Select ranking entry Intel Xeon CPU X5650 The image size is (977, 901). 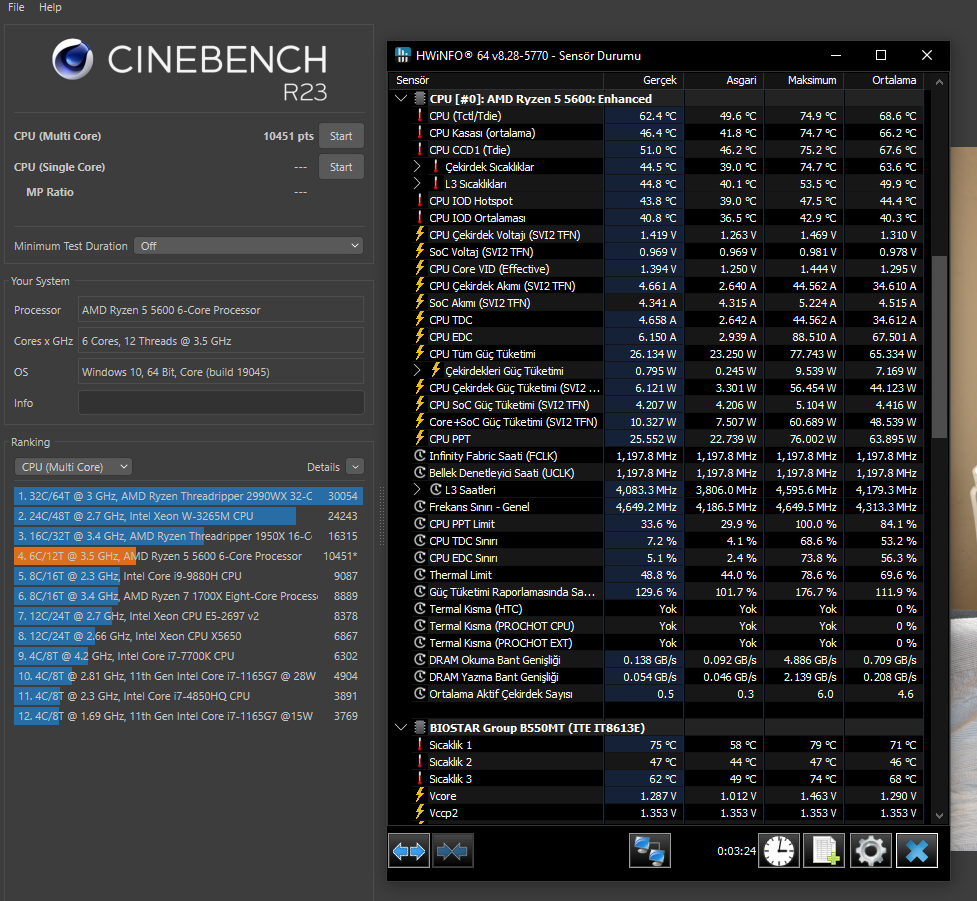click(188, 636)
